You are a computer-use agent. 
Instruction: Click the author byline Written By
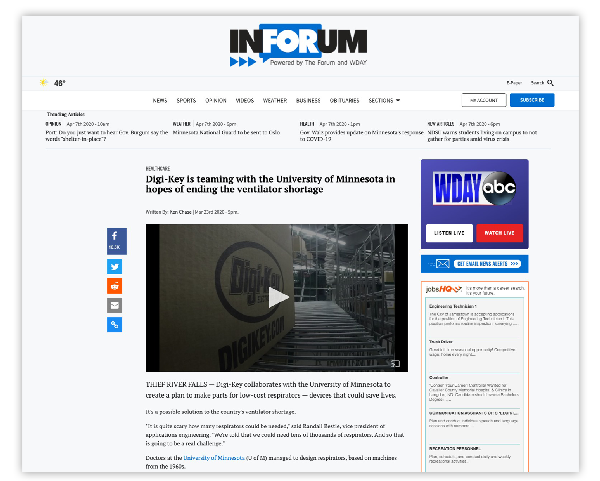[x=192, y=212]
